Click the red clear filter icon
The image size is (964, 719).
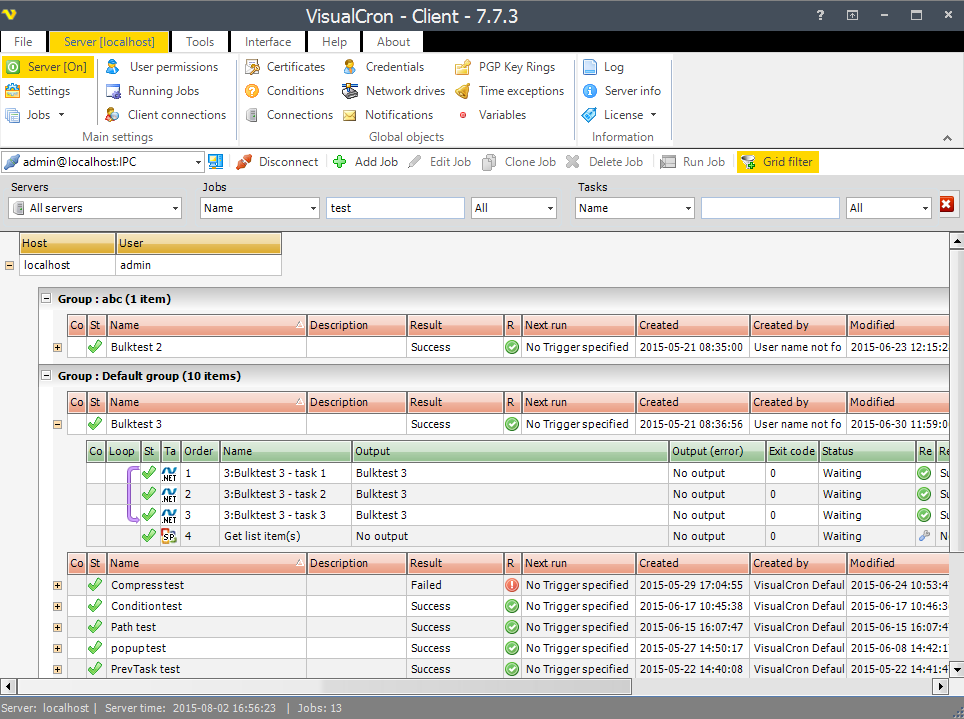(946, 205)
